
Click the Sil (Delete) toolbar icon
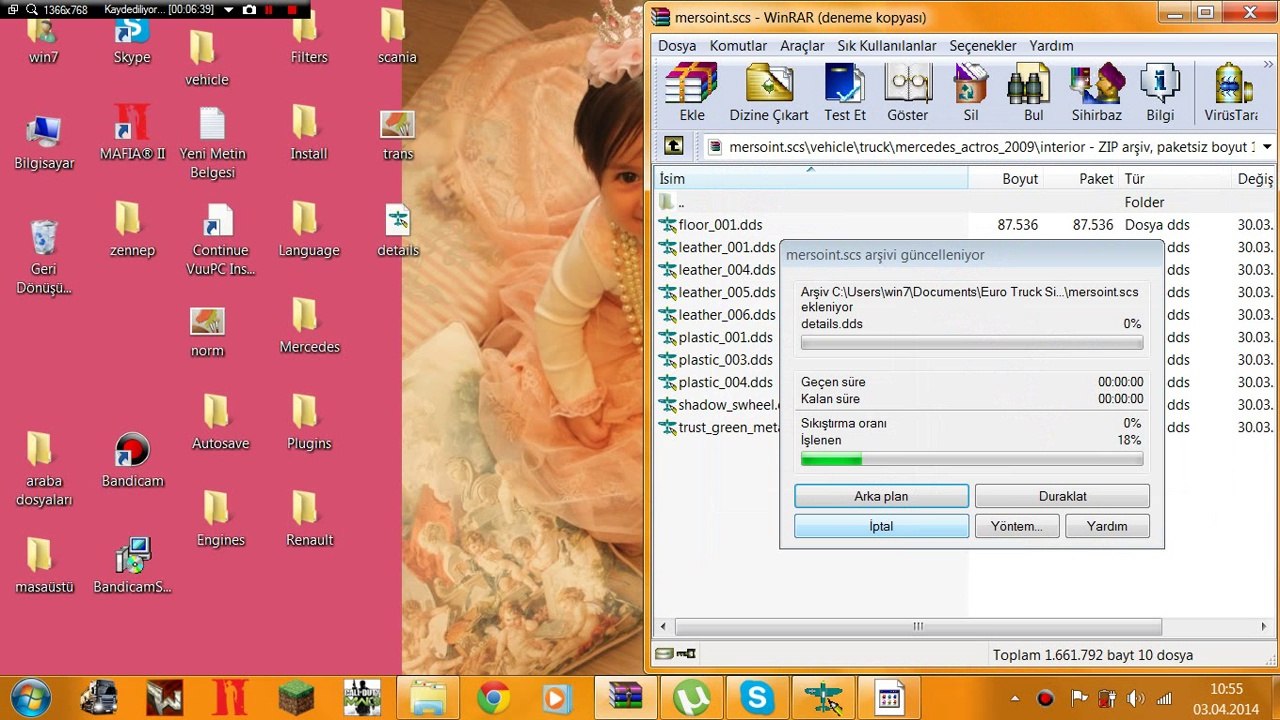(x=970, y=92)
